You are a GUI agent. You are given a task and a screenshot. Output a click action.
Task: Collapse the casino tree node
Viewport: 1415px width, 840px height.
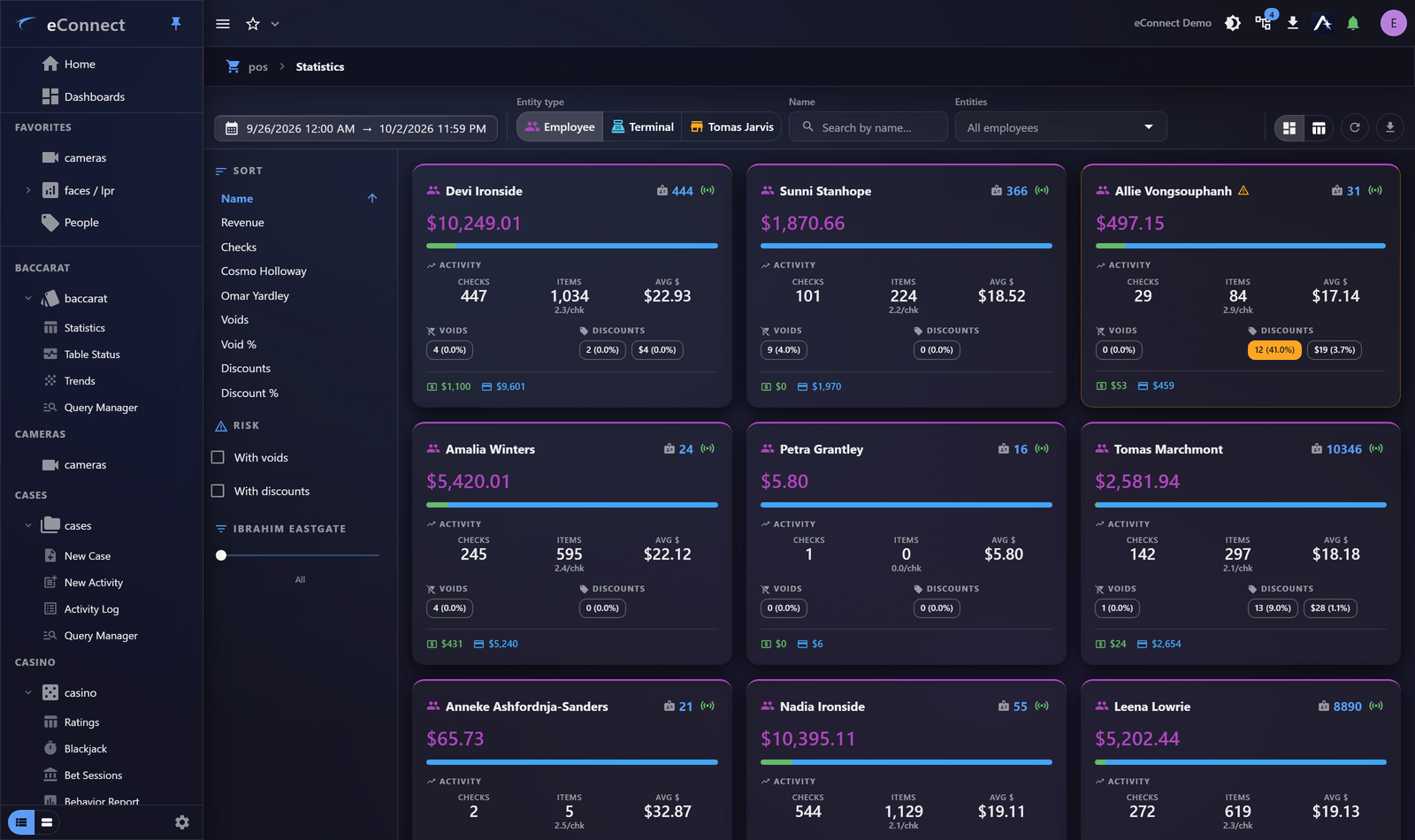(28, 693)
